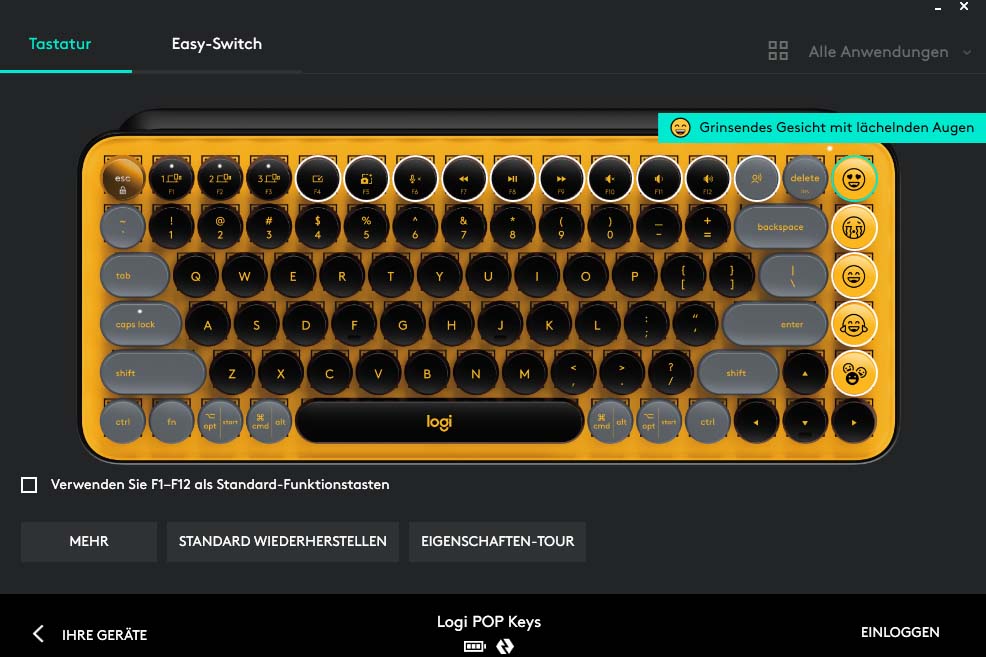Image resolution: width=986 pixels, height=657 pixels.
Task: Click the application grid icon
Action: 778,51
